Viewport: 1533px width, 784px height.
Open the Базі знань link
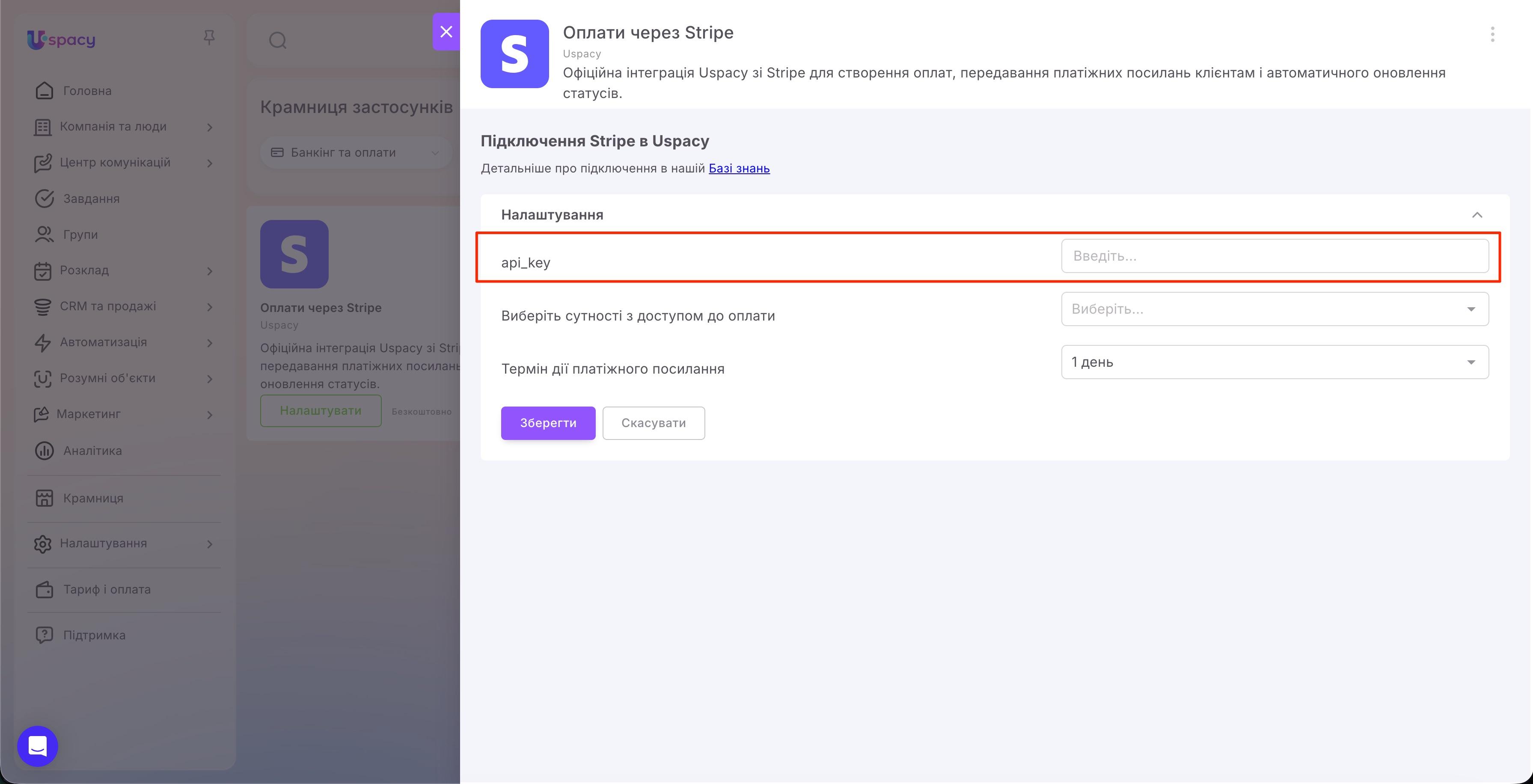(x=739, y=169)
